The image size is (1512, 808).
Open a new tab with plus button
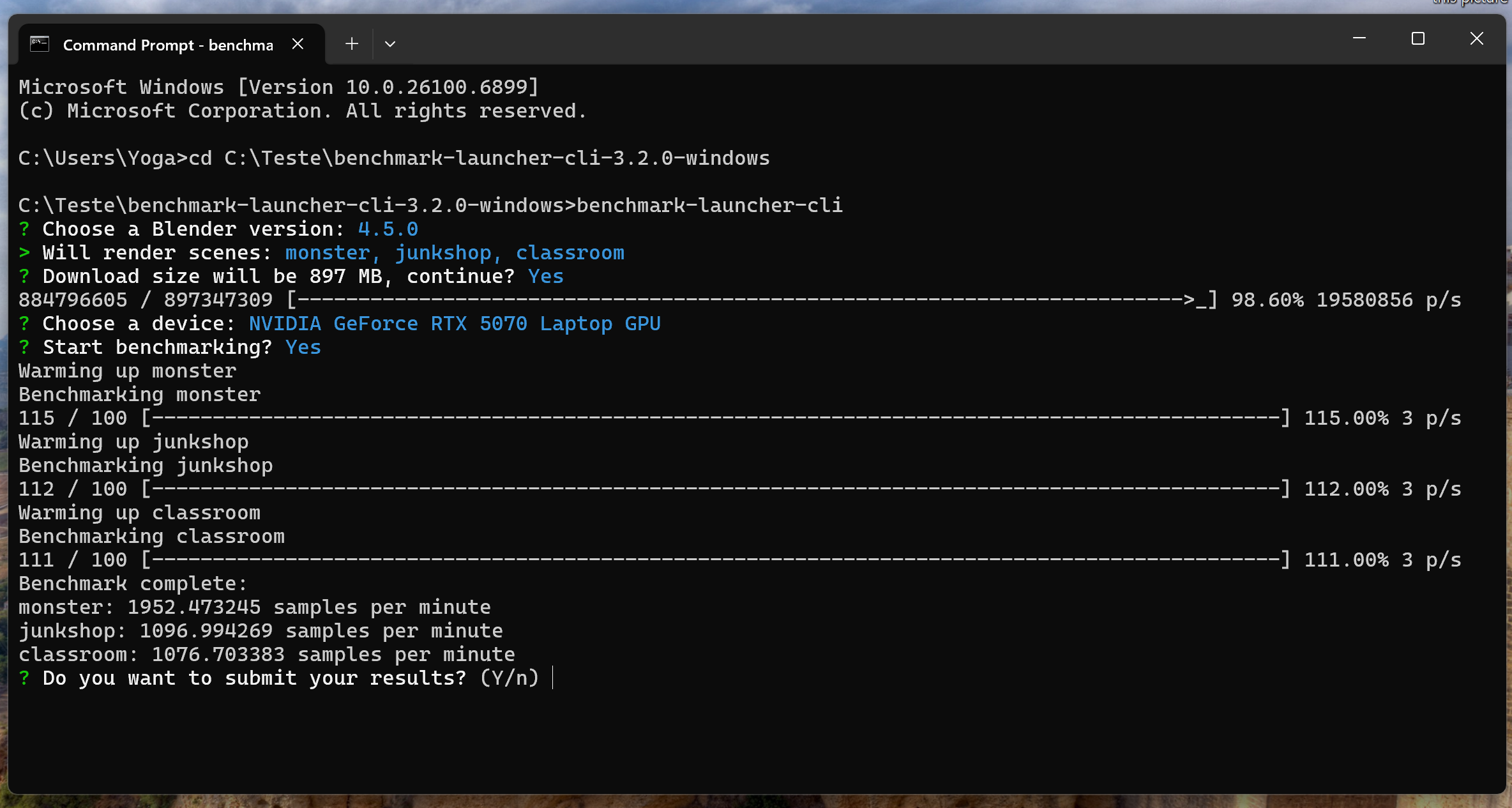coord(352,44)
